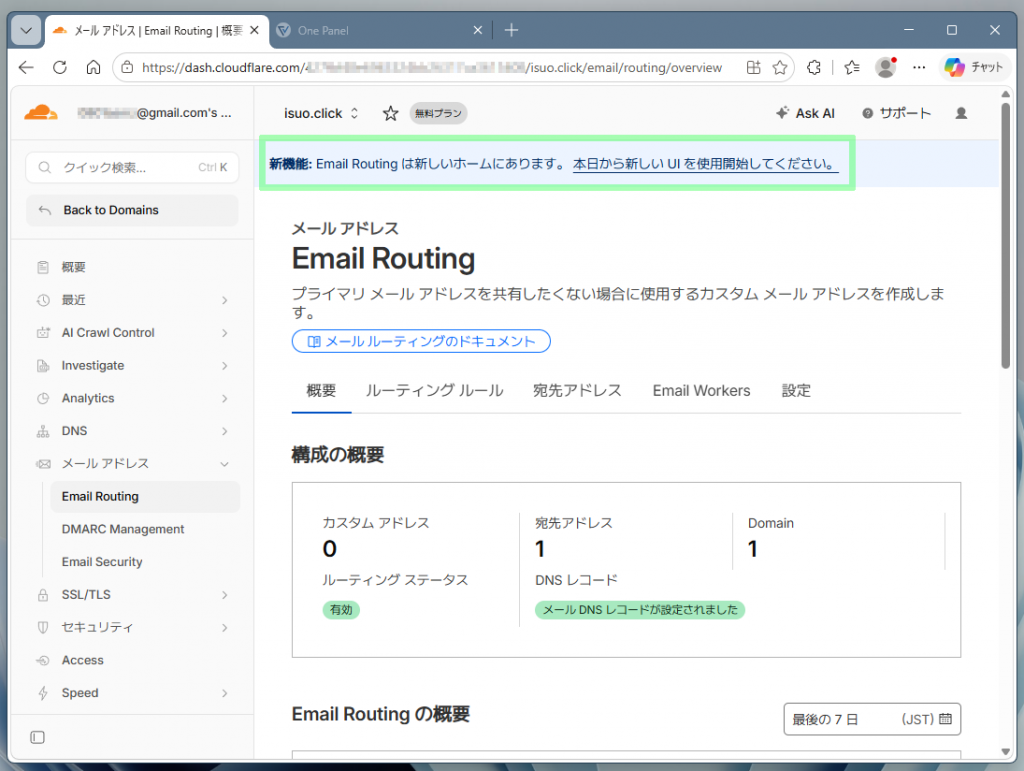Screen dimensions: 1024x771
Task: Open browser settings and more menu
Action: point(919,67)
